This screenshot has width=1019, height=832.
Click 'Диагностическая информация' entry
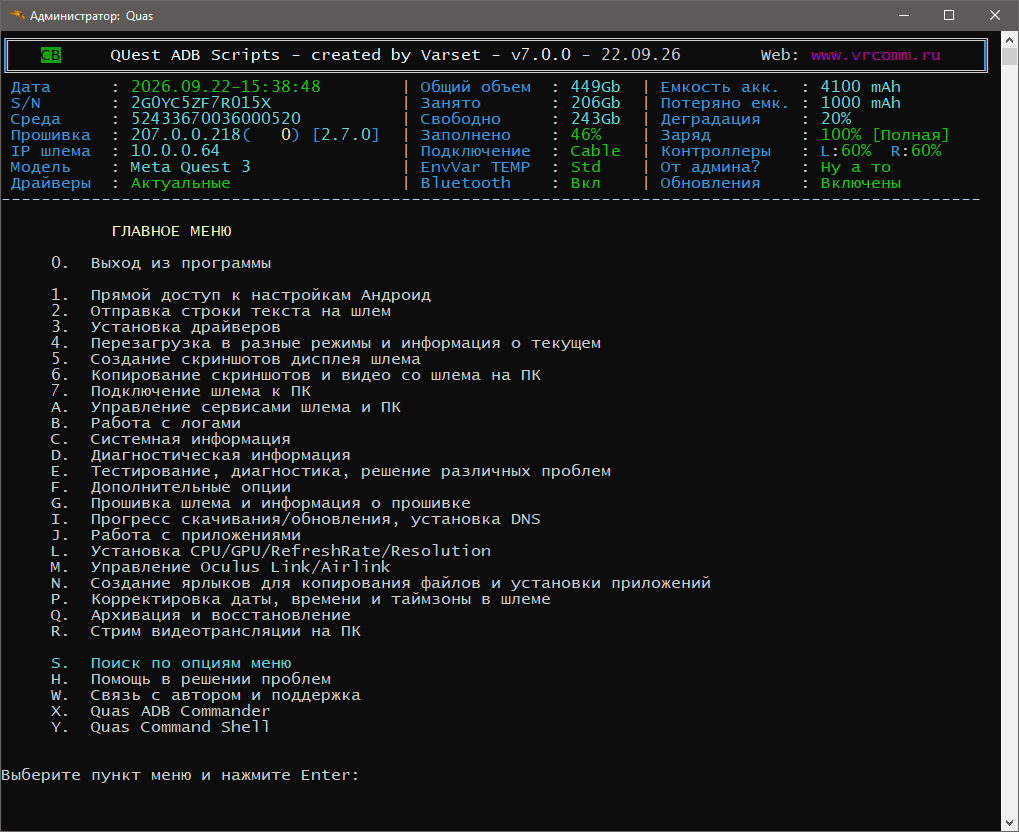pyautogui.click(x=201, y=455)
